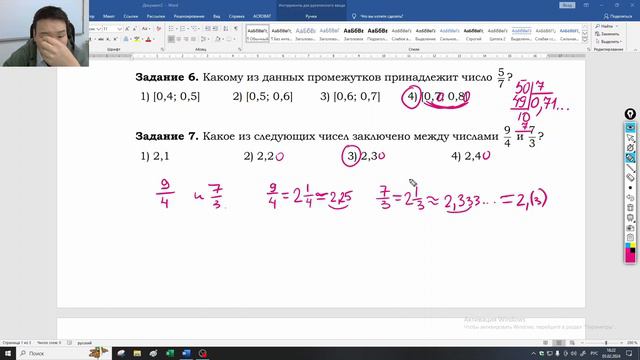Click the camera screenshot icon in annotation toolbar
The image size is (640, 360).
[x=630, y=228]
